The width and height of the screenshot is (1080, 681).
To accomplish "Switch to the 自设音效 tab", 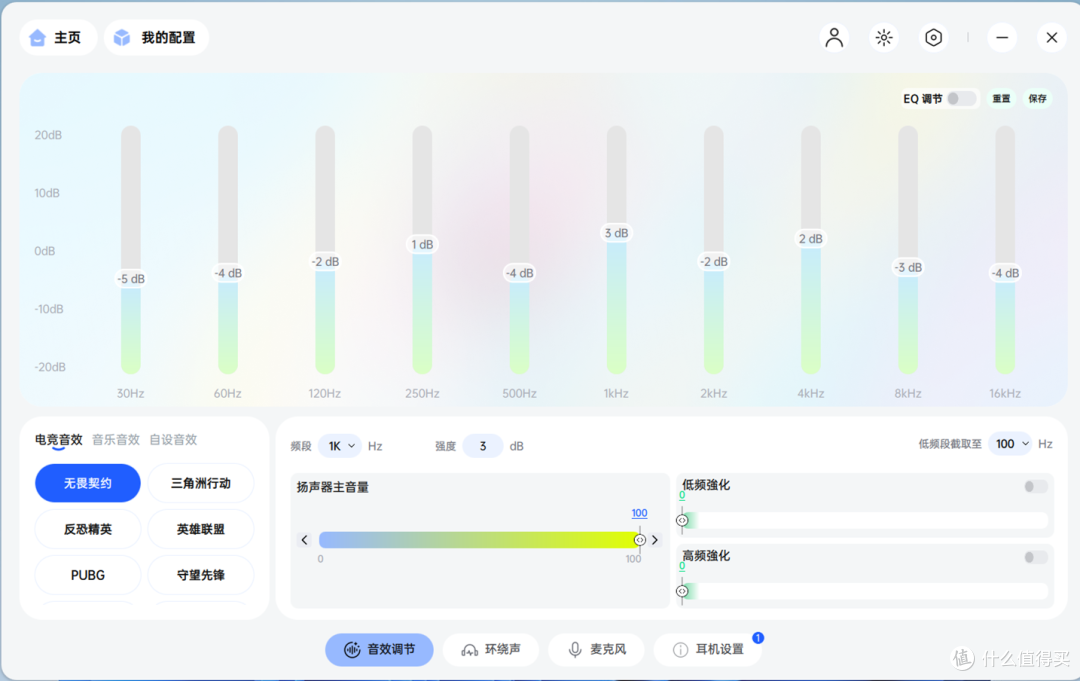I will point(173,439).
